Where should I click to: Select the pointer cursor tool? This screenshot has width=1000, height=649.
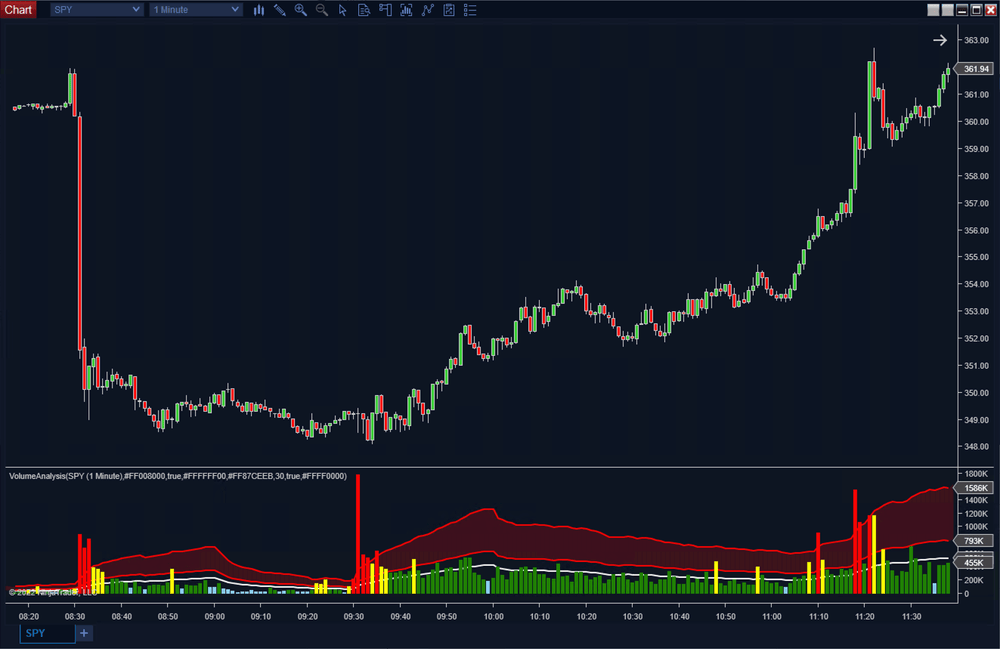click(343, 10)
